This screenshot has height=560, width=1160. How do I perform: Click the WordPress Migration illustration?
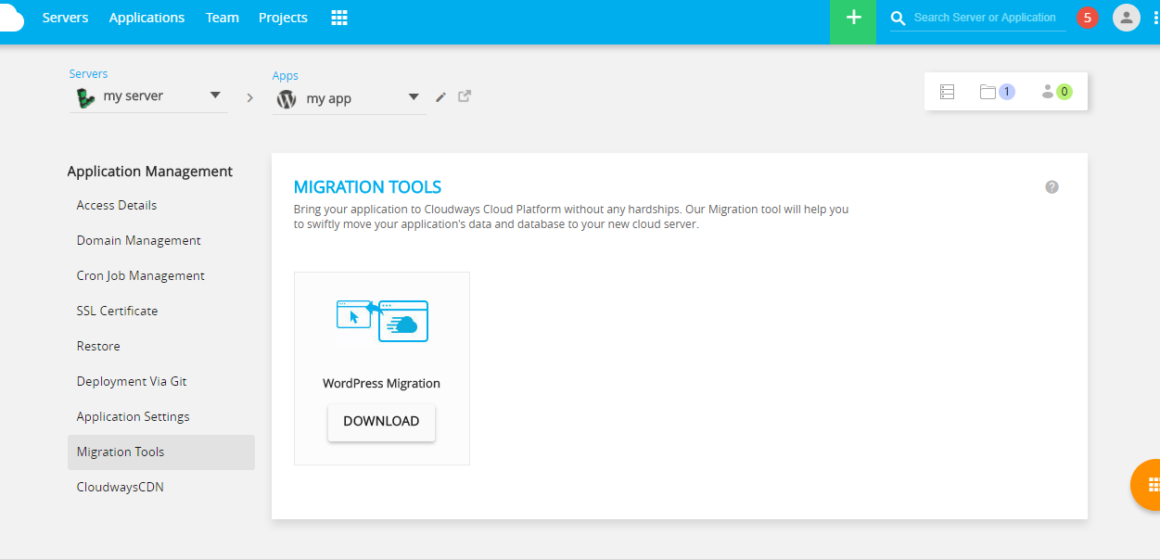coord(382,322)
